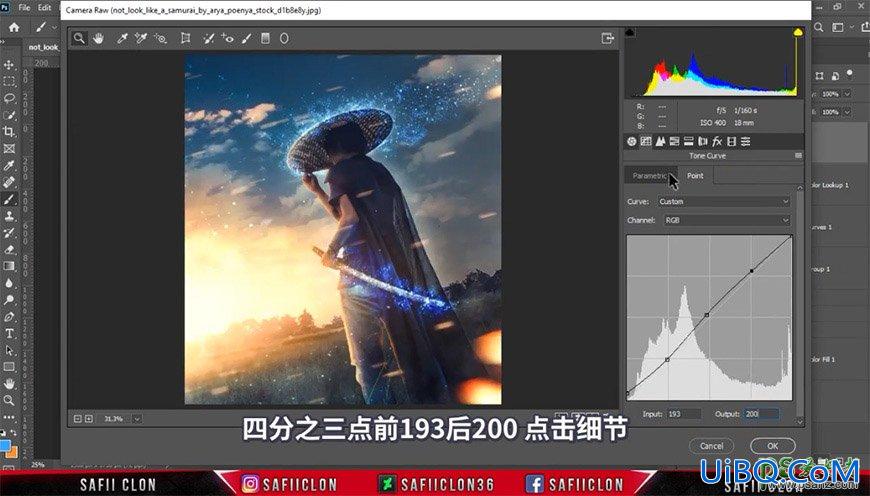This screenshot has height=496, width=870.
Task: Confirm with the OK button
Action: point(772,446)
